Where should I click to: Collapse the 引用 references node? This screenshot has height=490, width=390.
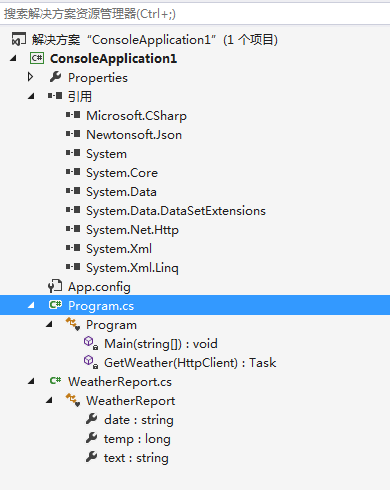pos(31,97)
